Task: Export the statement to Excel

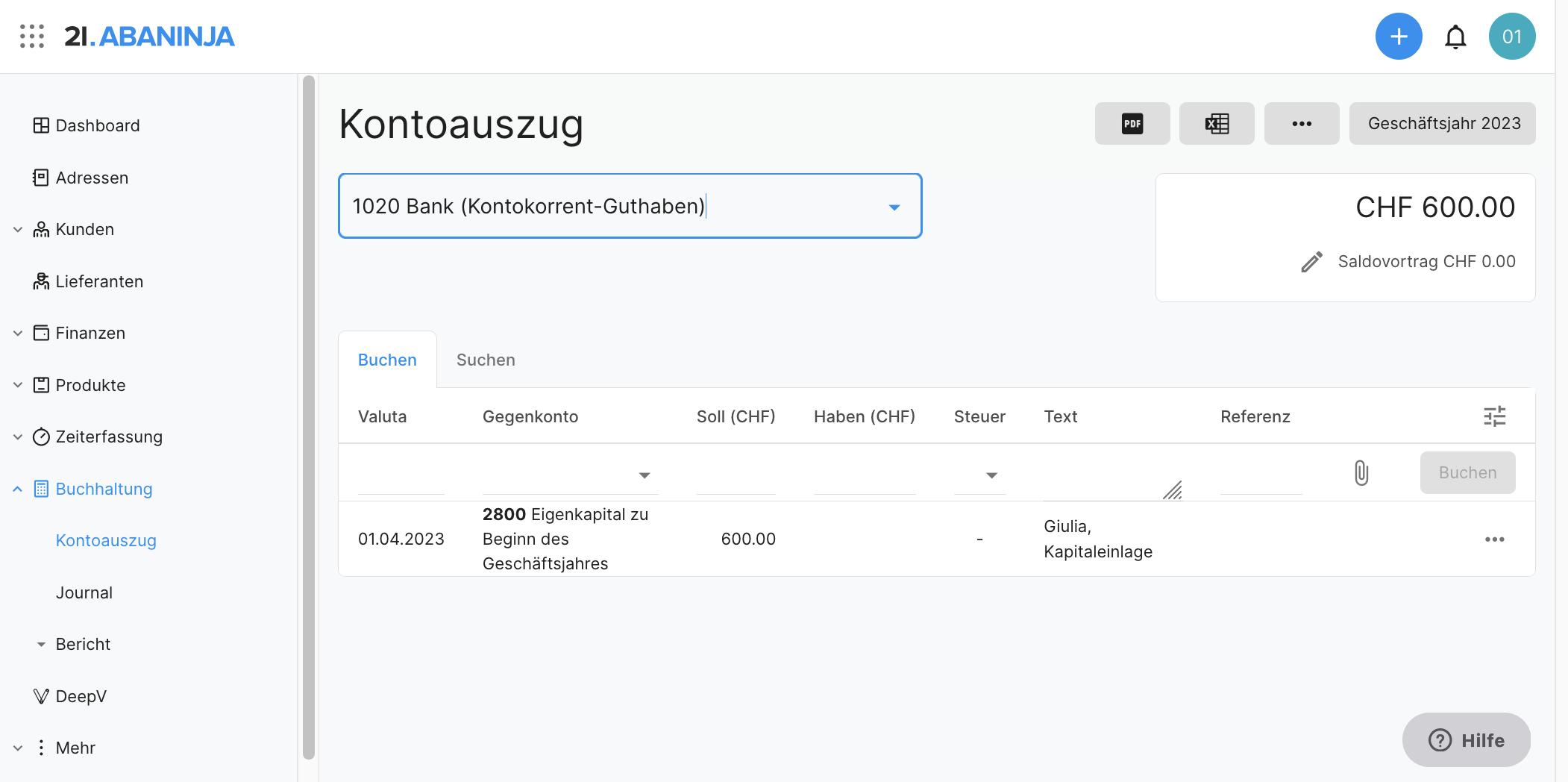Action: pos(1217,124)
